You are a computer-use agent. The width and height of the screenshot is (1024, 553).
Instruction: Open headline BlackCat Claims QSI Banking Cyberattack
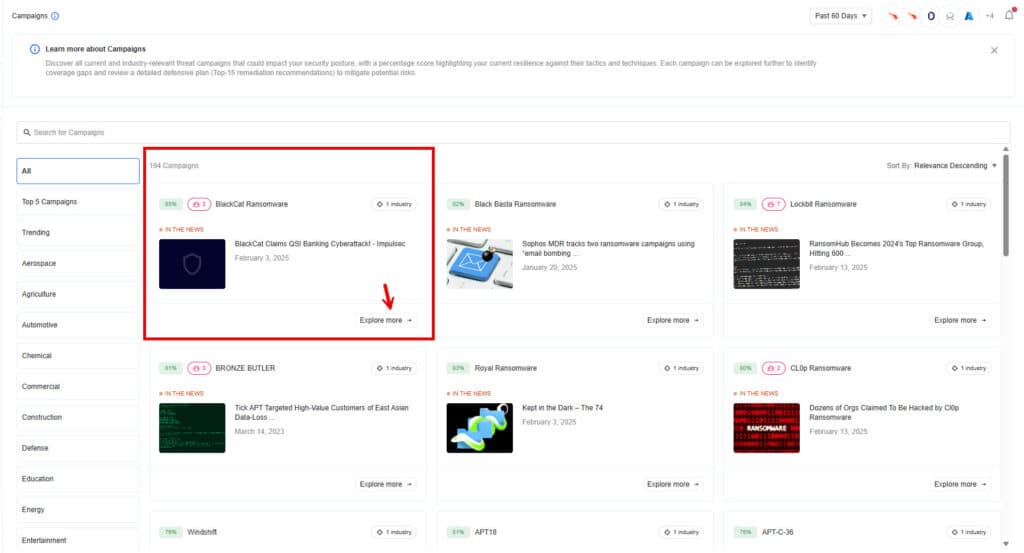point(320,244)
